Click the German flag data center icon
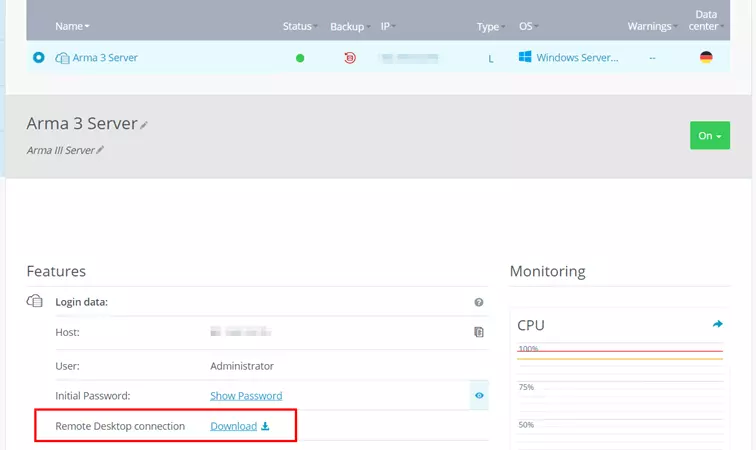Viewport: 756px width, 450px height. [x=706, y=57]
